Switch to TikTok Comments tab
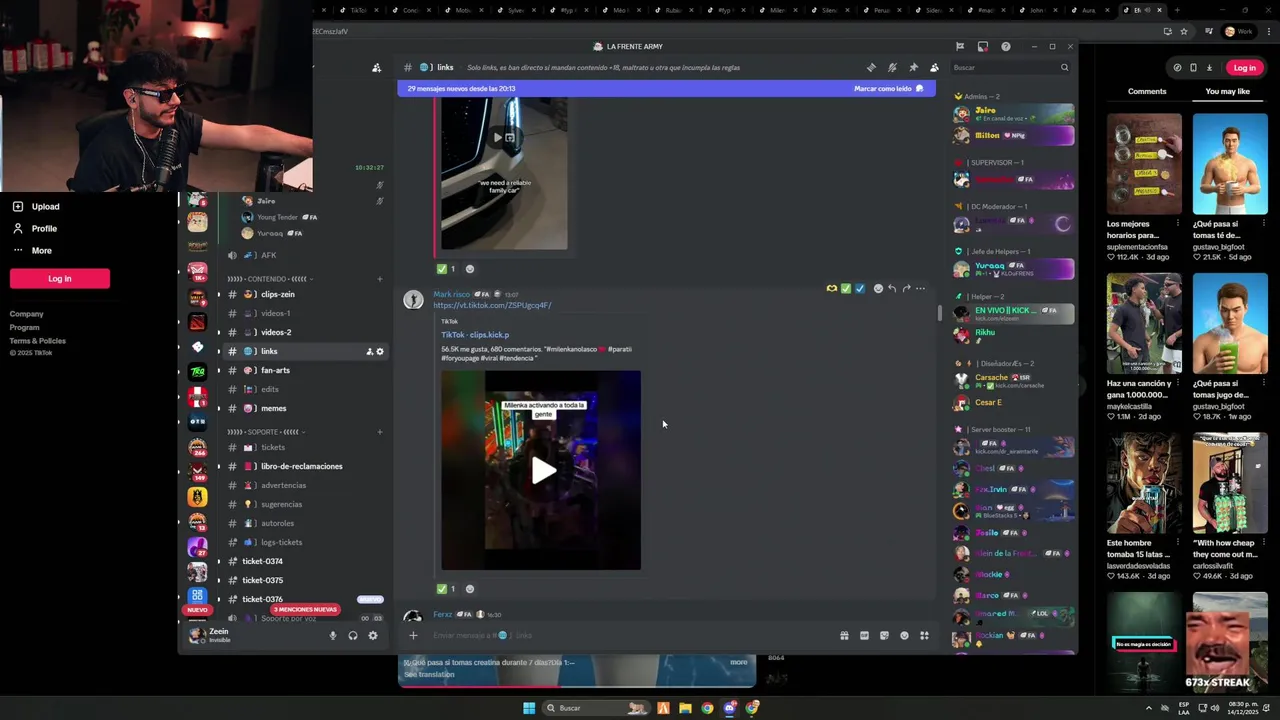The image size is (1280, 720). coord(1147,91)
